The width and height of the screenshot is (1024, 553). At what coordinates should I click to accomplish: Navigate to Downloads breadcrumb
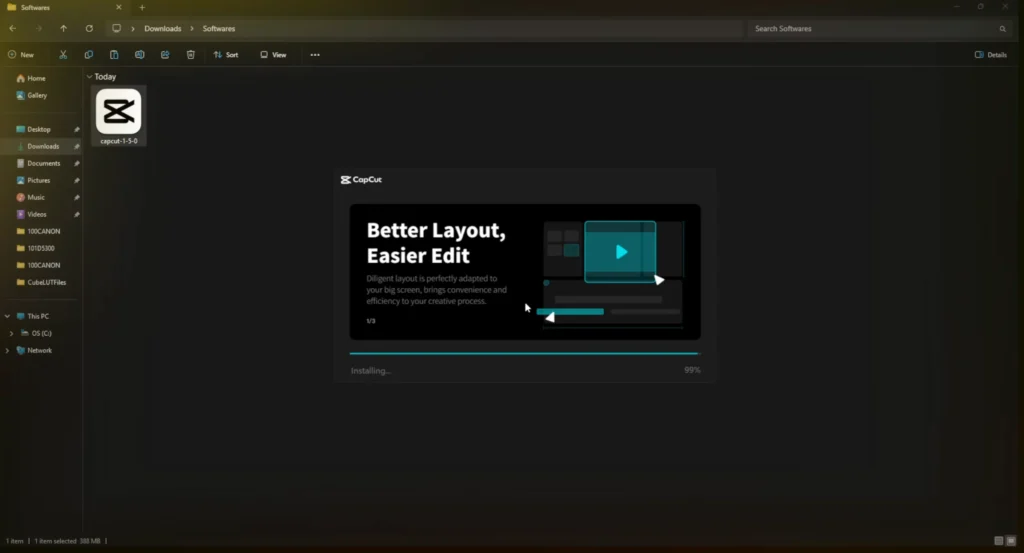coord(163,29)
